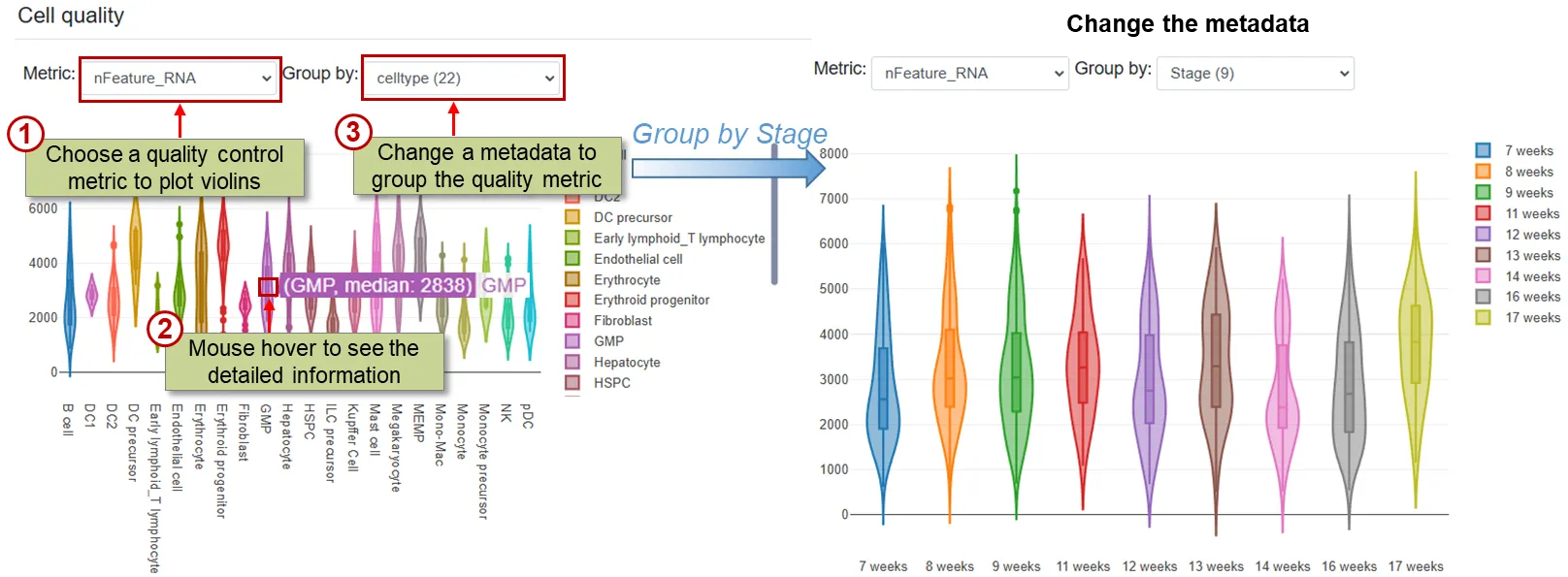This screenshot has width=1568, height=577.
Task: Expand the right nFeature_RNA metric dropdown
Action: [970, 74]
